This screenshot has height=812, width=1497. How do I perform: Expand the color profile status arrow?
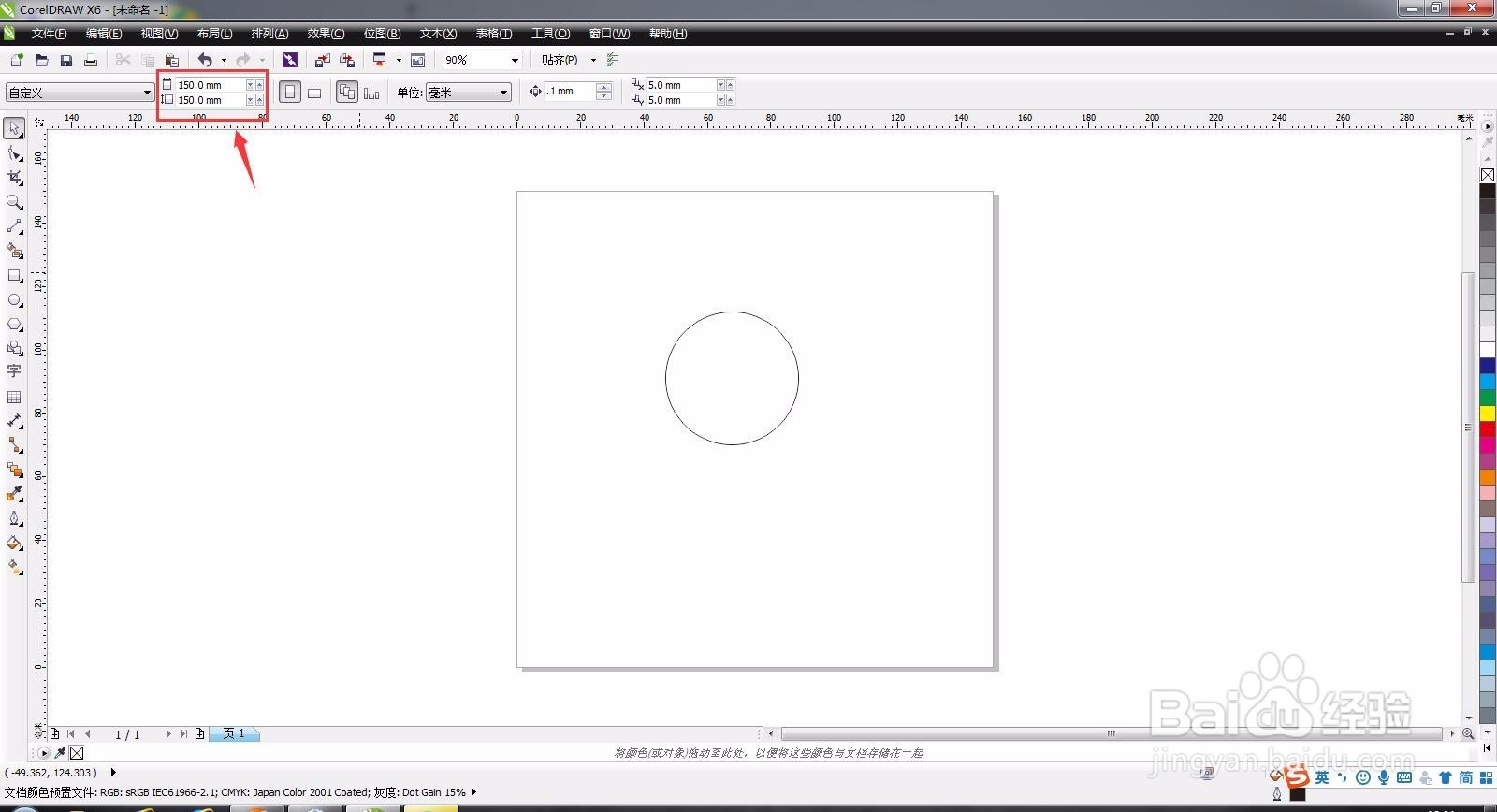coord(473,791)
